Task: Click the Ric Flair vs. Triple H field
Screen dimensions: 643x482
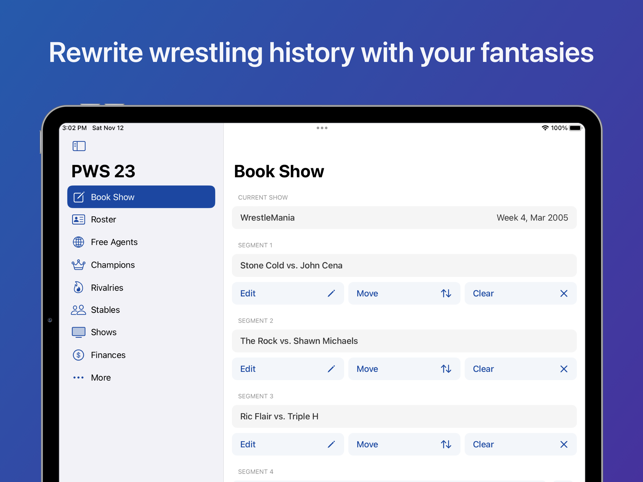Action: (404, 416)
